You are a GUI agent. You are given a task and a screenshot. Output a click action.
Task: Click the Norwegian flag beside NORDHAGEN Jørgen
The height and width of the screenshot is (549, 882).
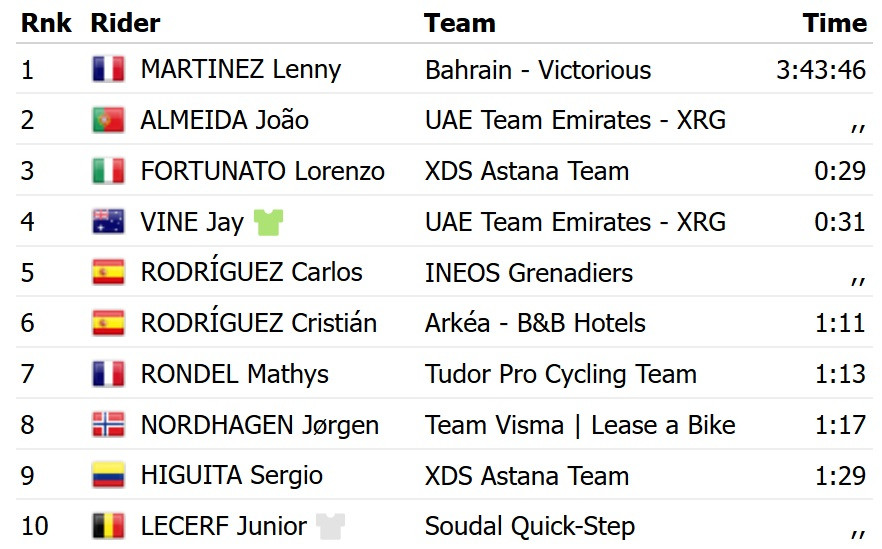(107, 425)
